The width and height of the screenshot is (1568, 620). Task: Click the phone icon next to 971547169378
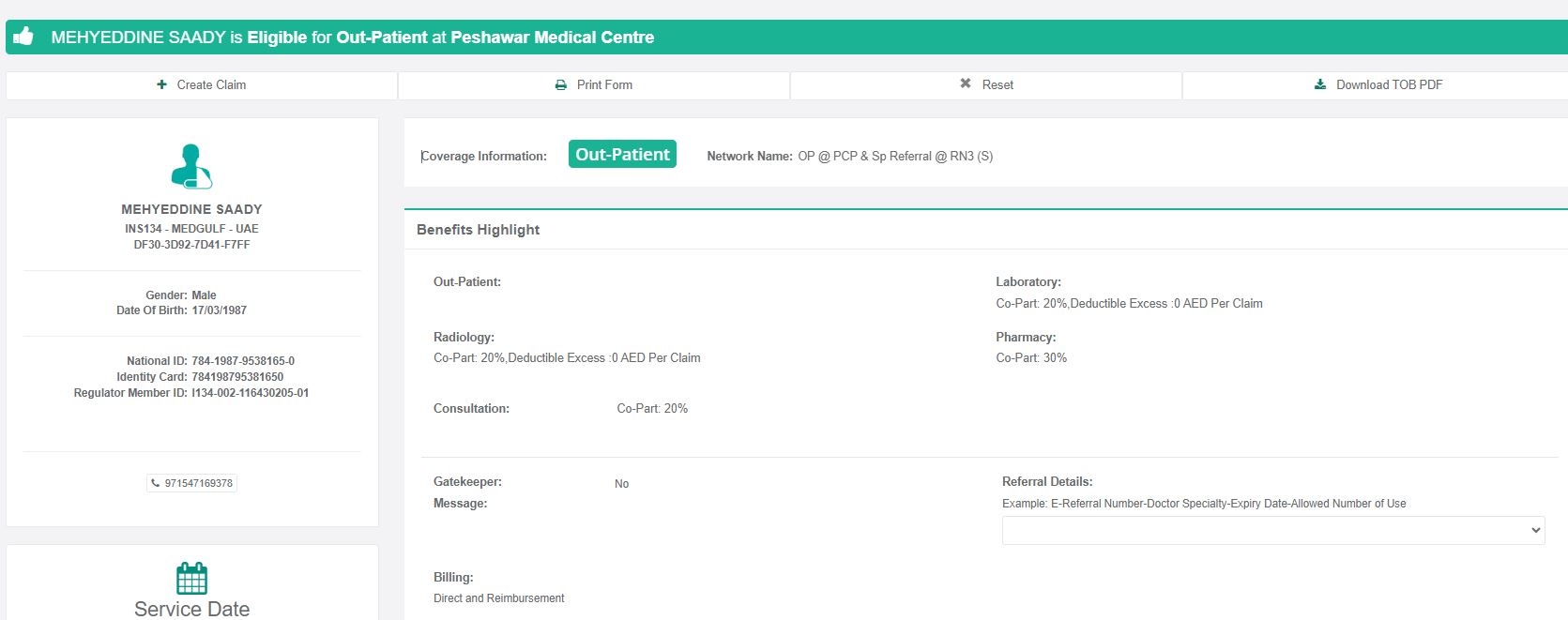click(156, 483)
